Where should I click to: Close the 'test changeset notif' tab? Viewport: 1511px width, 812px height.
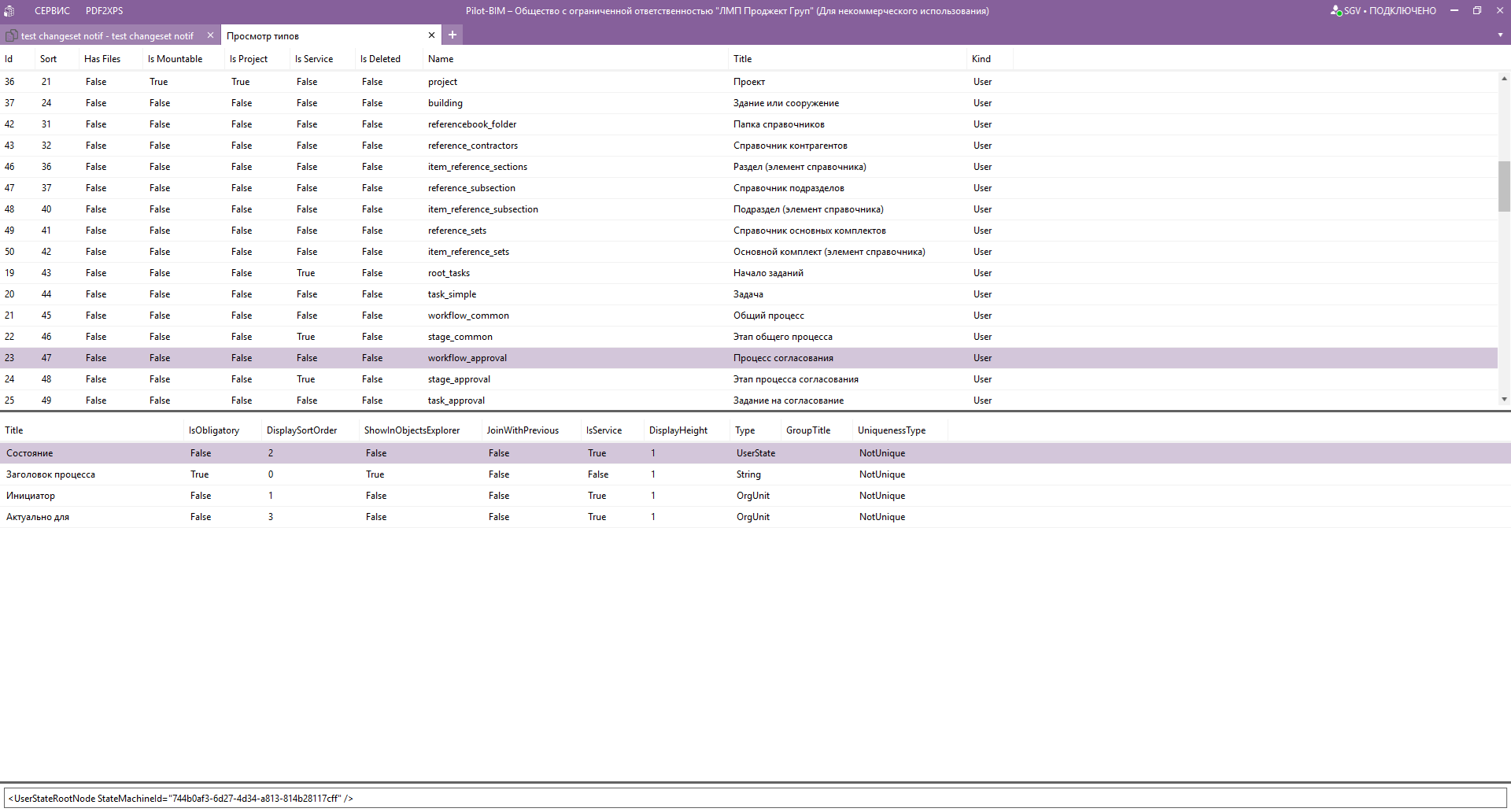click(x=210, y=35)
